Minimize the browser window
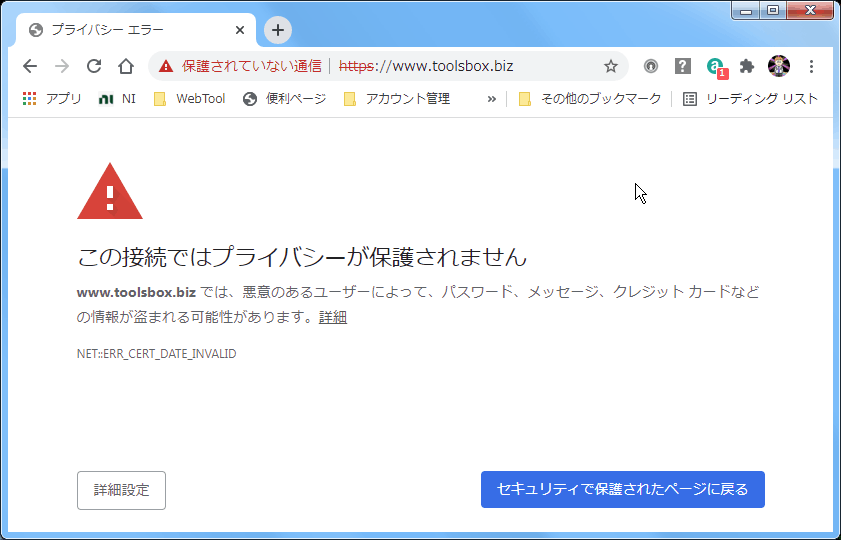 (x=747, y=10)
